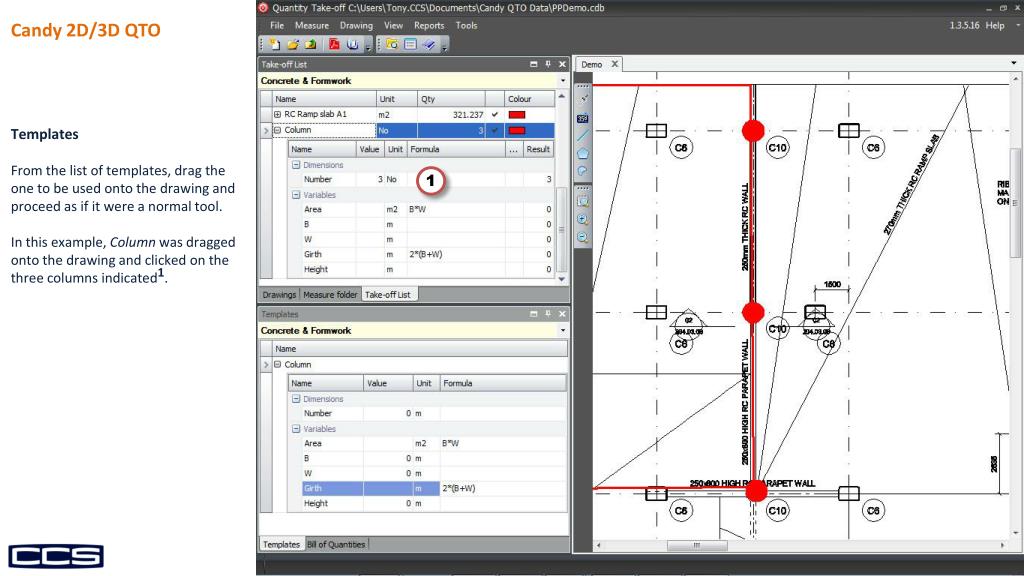
Task: Open the Tools menu
Action: 466,25
